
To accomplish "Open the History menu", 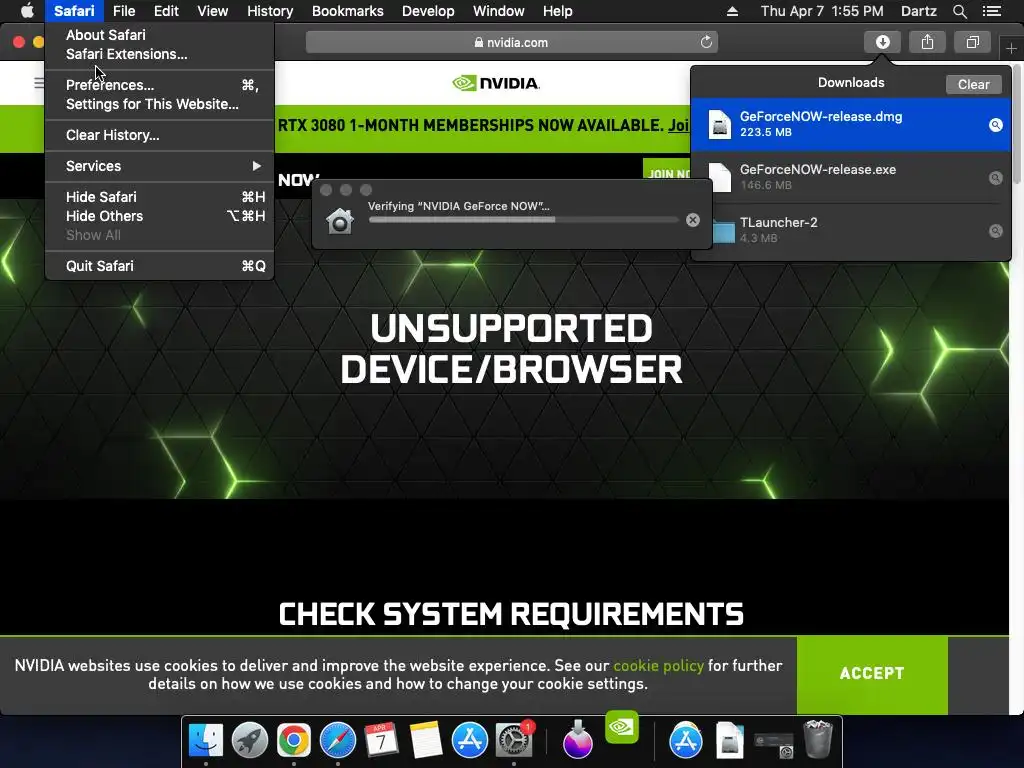I will [x=270, y=11].
